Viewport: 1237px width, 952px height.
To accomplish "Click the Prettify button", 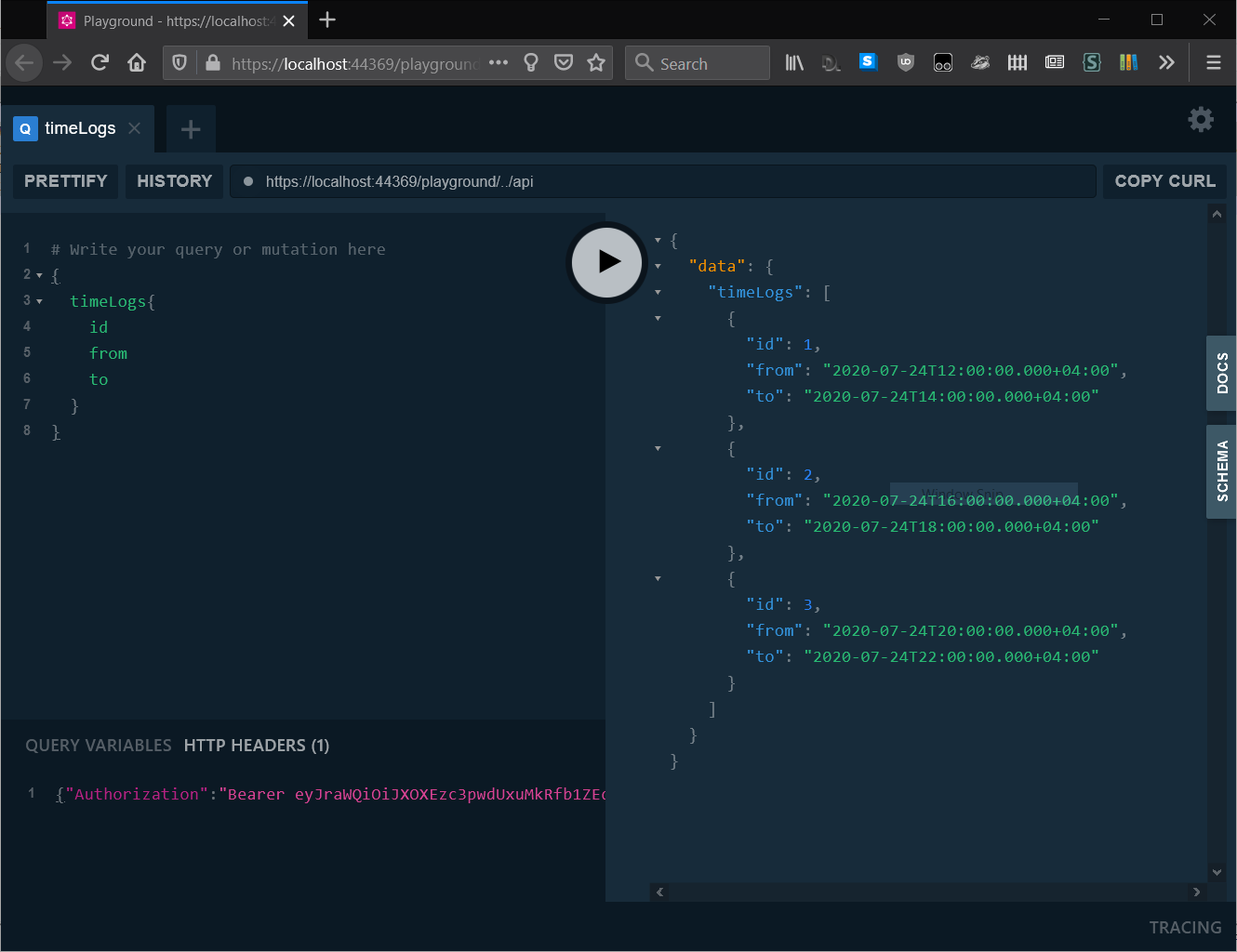I will [x=65, y=181].
